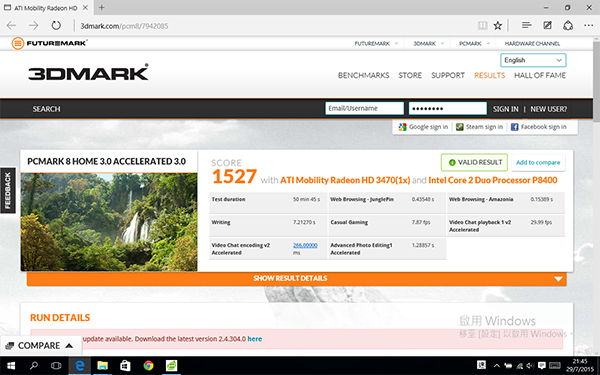Make a Web Note with pen icon
Image resolution: width=600 pixels, height=375 pixels.
pyautogui.click(x=548, y=25)
